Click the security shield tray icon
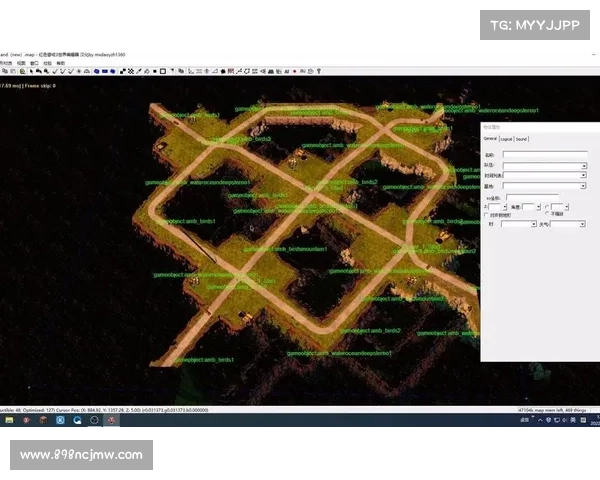This screenshot has width=600, height=480. click(548, 420)
